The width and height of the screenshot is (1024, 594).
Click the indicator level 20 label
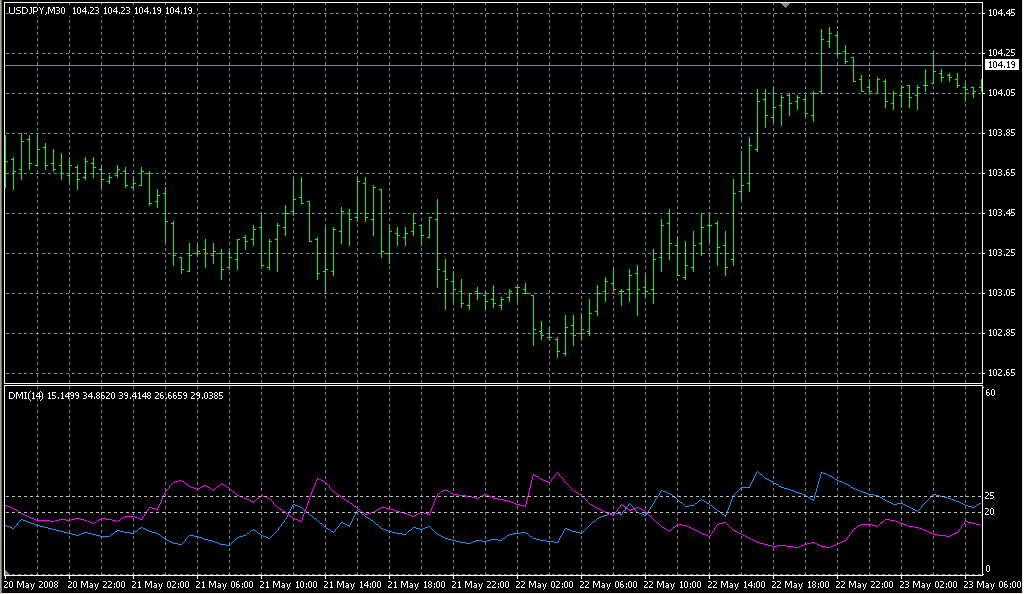[989, 512]
